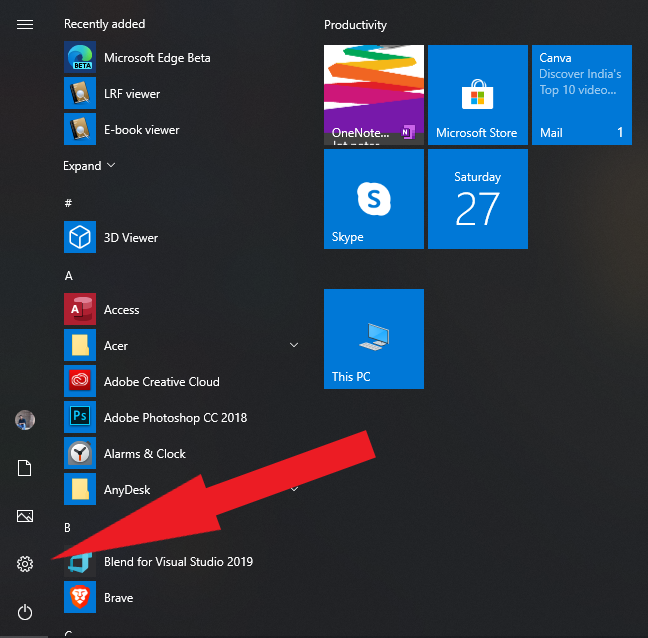Click the Productivity group header
Screen dimensions: 648x638
355,25
